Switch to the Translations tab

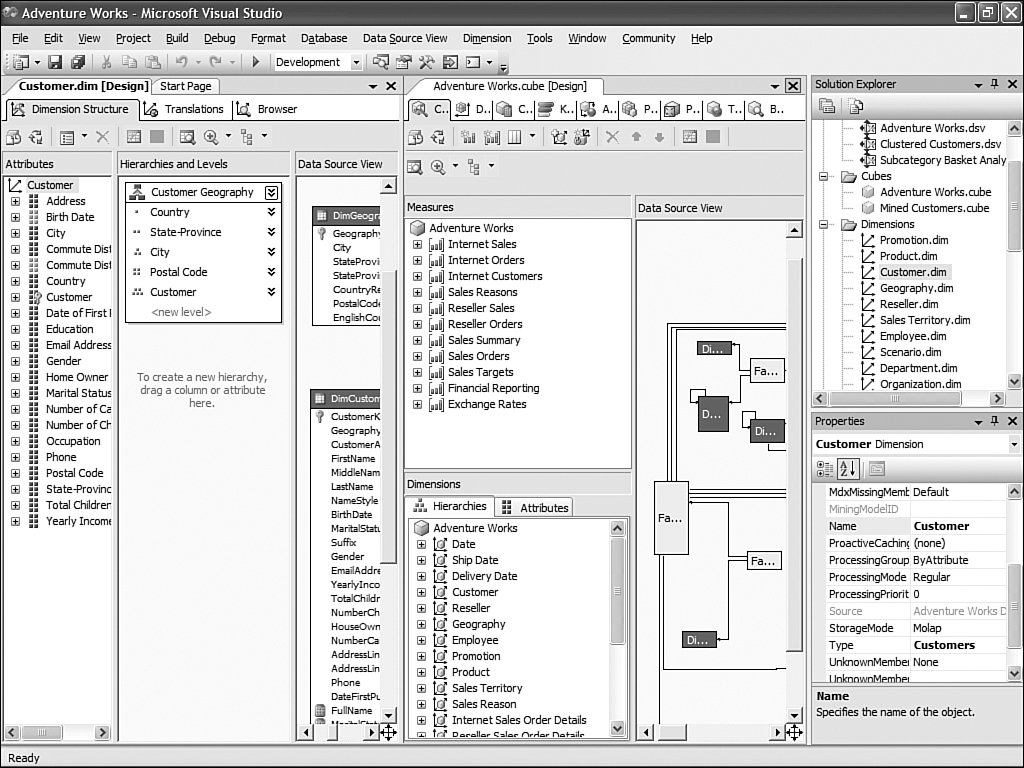(184, 109)
